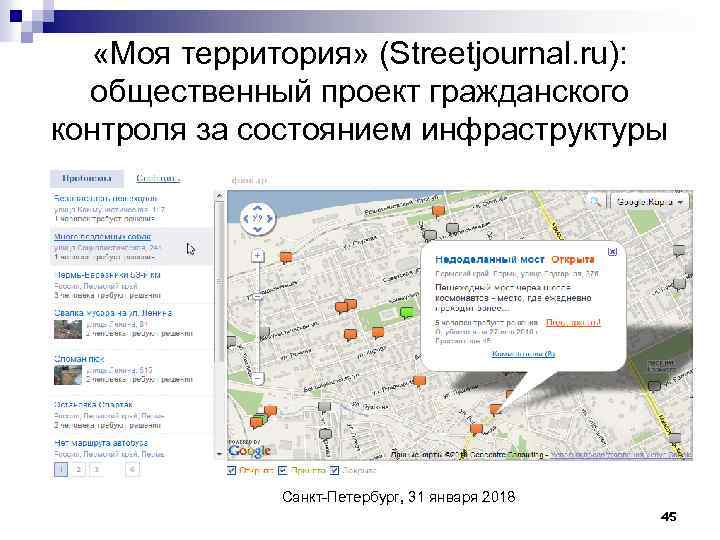The height and width of the screenshot is (540, 720).
Task: Click the map zoom slider handle
Action: click(258, 297)
